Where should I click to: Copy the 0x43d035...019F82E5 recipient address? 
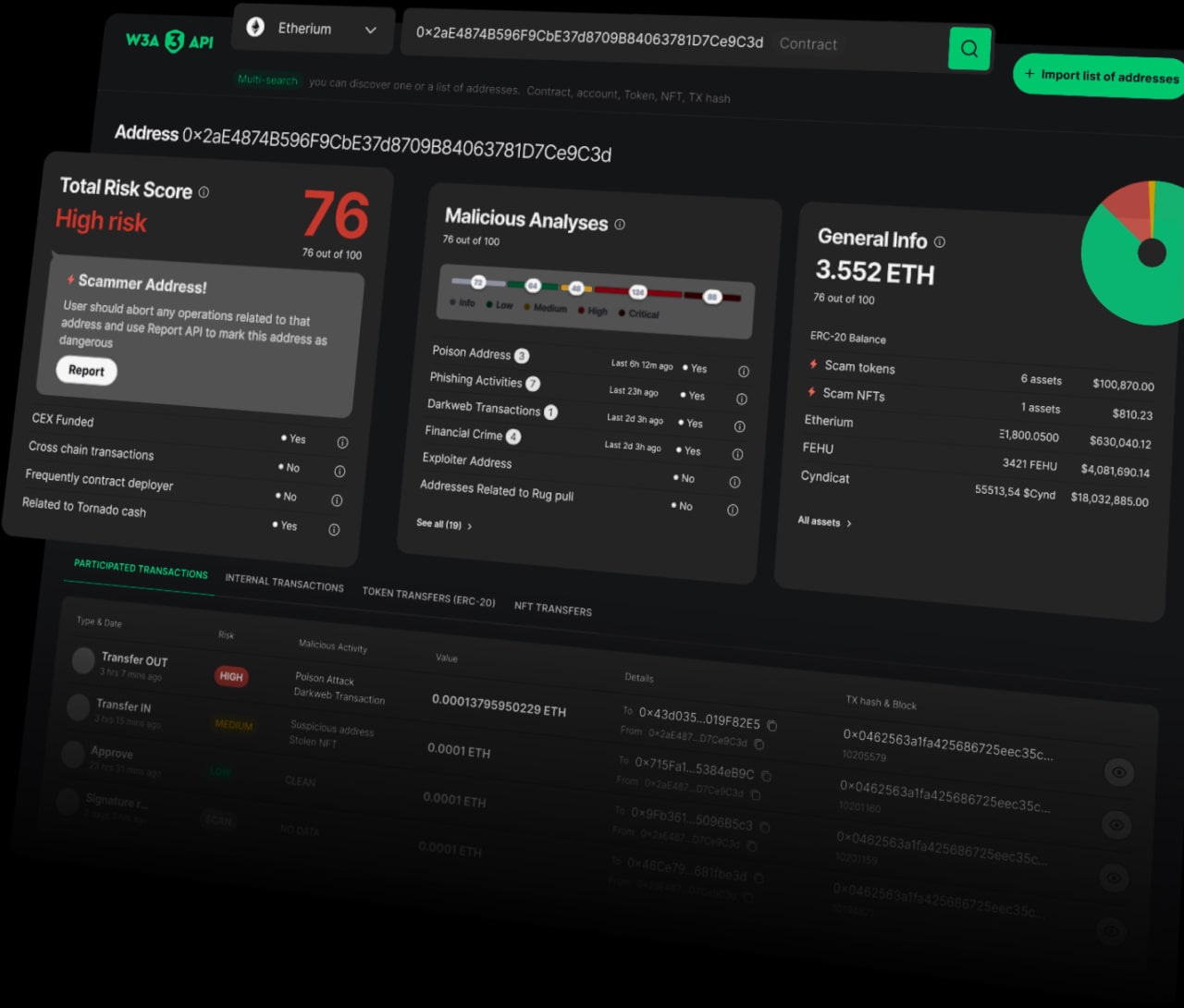click(771, 726)
